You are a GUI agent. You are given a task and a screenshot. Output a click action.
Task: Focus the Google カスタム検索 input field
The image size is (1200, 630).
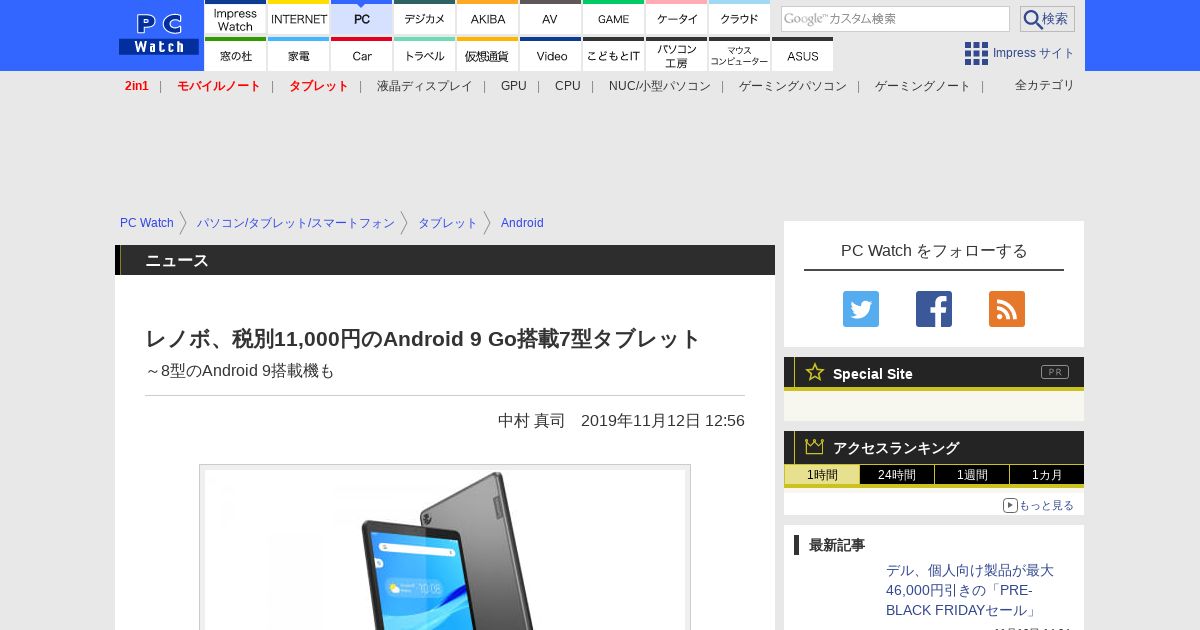(895, 19)
